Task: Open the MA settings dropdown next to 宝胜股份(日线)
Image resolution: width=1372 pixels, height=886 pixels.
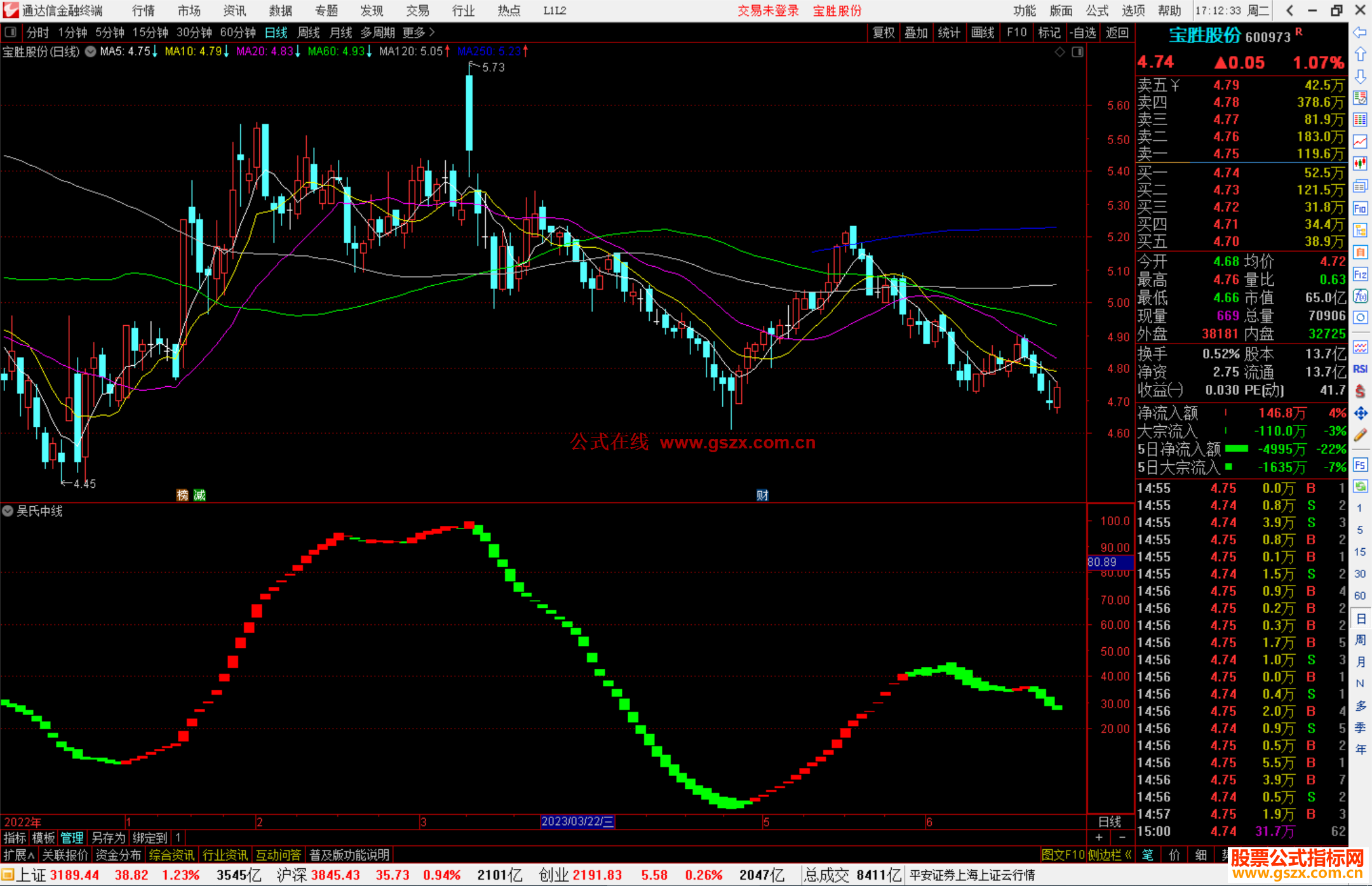Action: [91, 52]
